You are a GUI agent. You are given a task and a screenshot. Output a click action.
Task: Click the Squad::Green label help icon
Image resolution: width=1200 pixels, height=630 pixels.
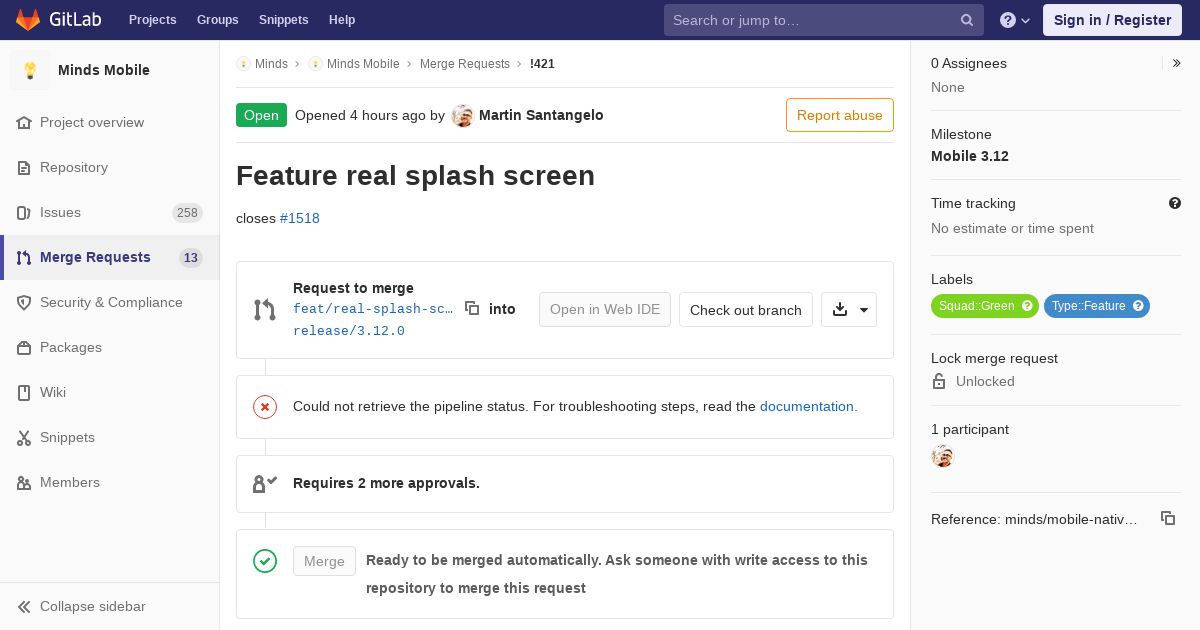tap(1027, 306)
